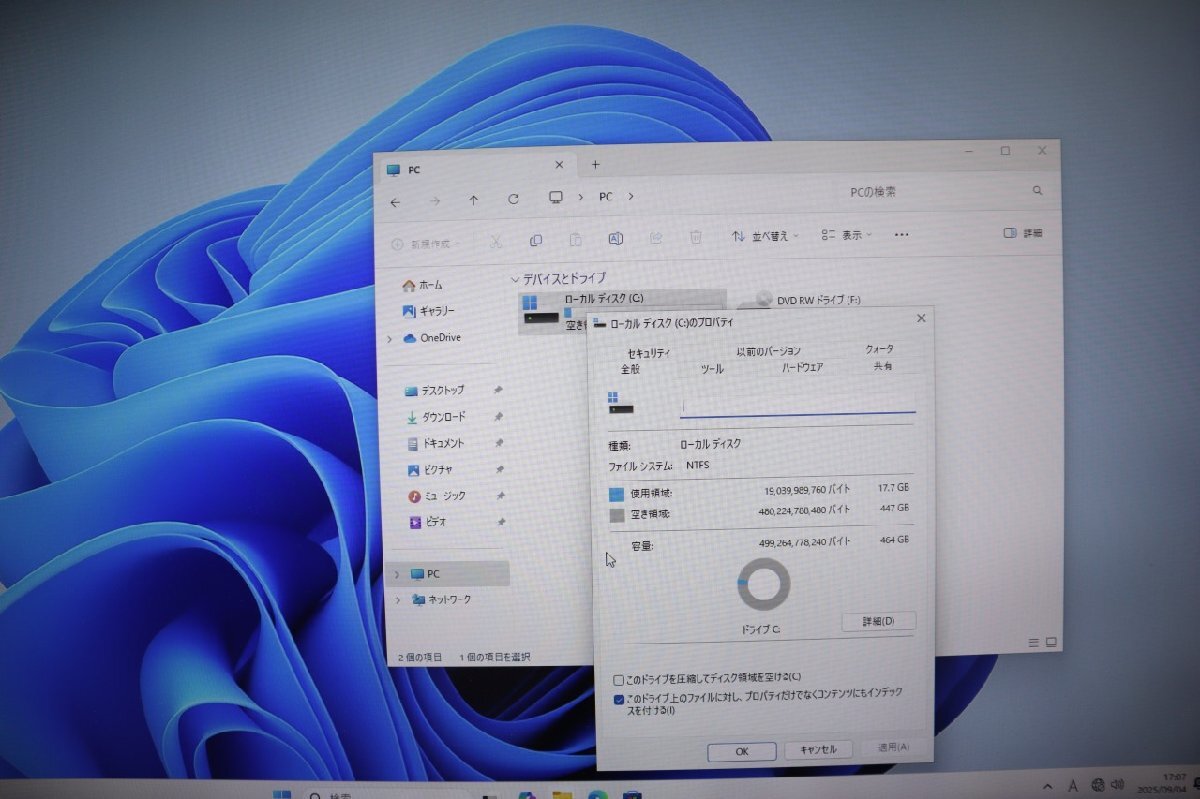Image resolution: width=1200 pixels, height=799 pixels.
Task: Toggle the 詳細 details pane icon
Action: point(1020,233)
